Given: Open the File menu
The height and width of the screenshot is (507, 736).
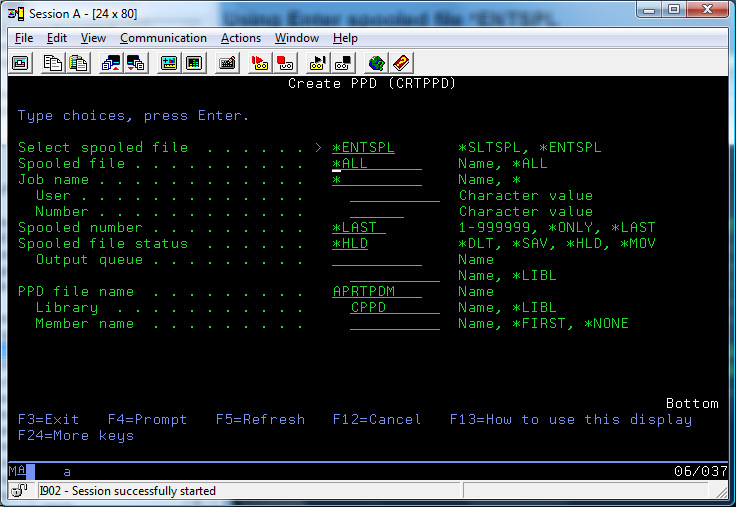Looking at the screenshot, I should 24,38.
